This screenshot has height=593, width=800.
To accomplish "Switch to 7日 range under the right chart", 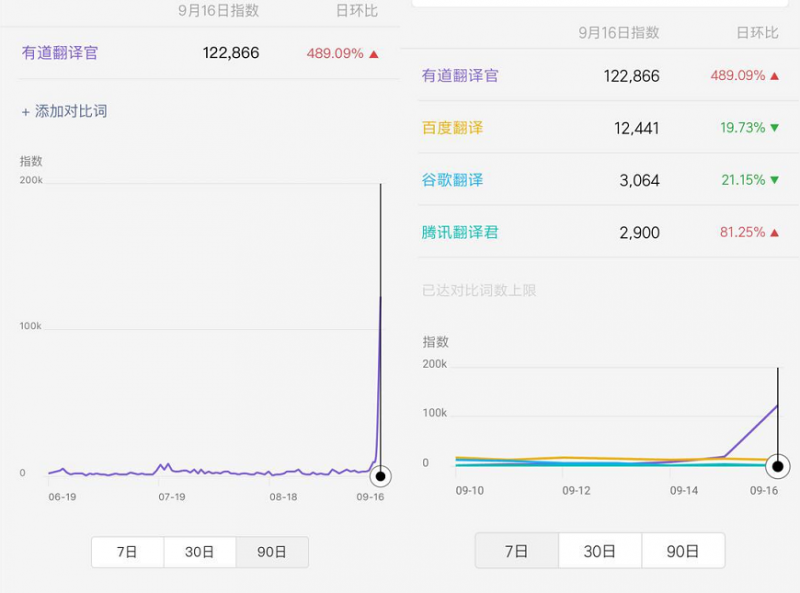I will (517, 551).
